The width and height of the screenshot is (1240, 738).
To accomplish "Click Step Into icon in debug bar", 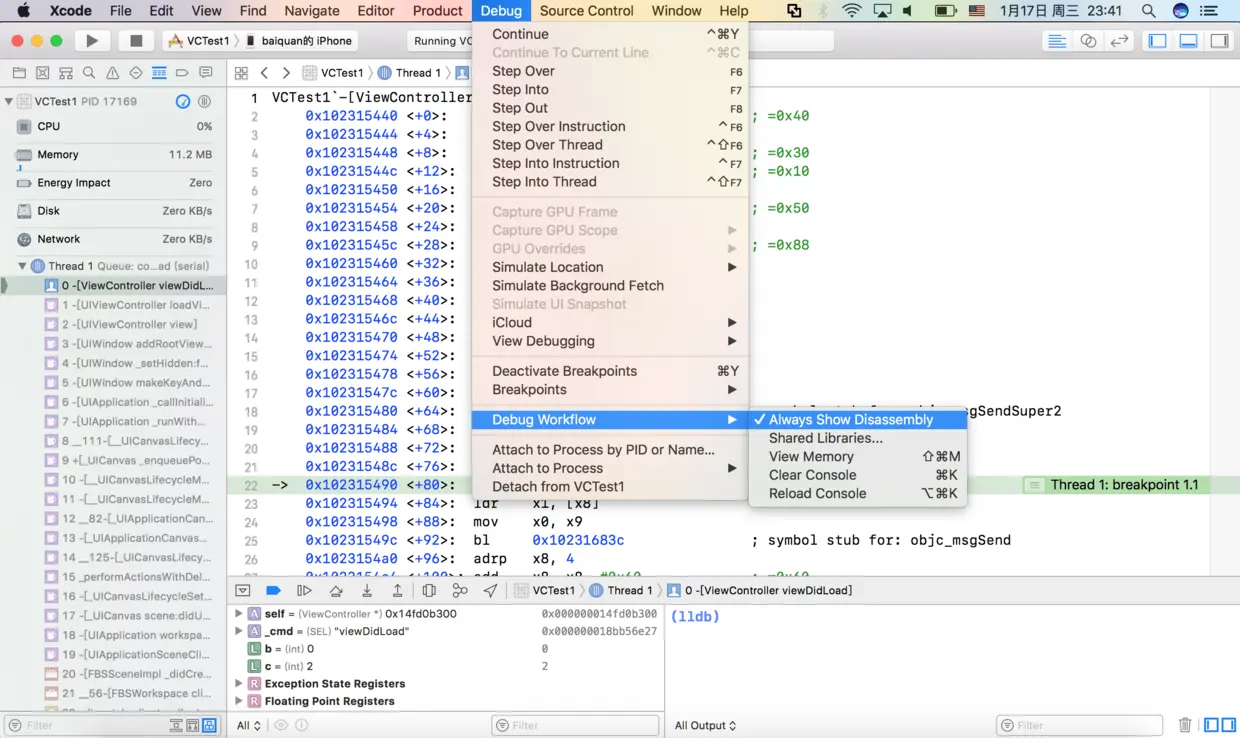I will pyautogui.click(x=367, y=591).
